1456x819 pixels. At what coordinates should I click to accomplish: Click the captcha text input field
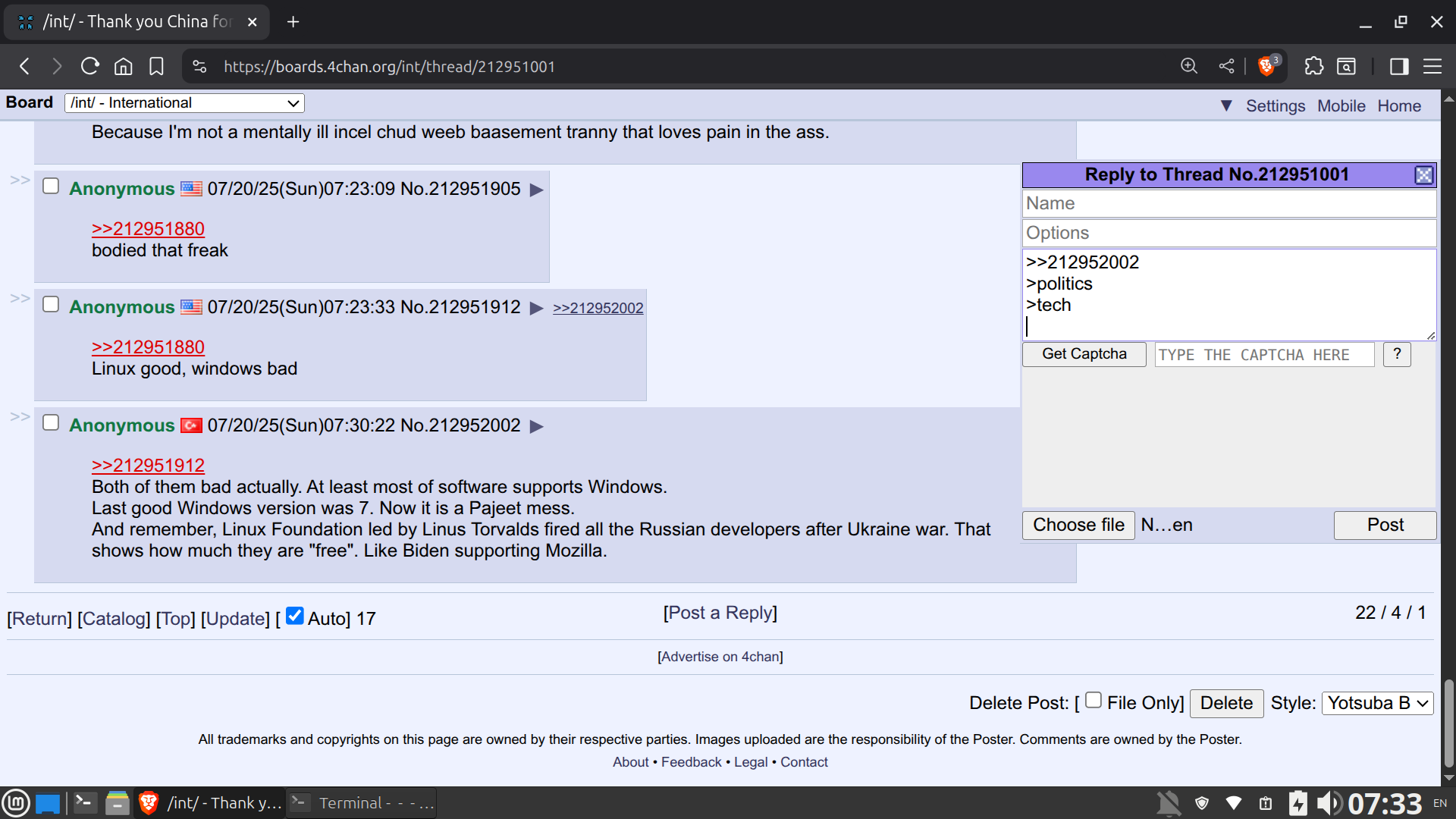click(x=1264, y=355)
